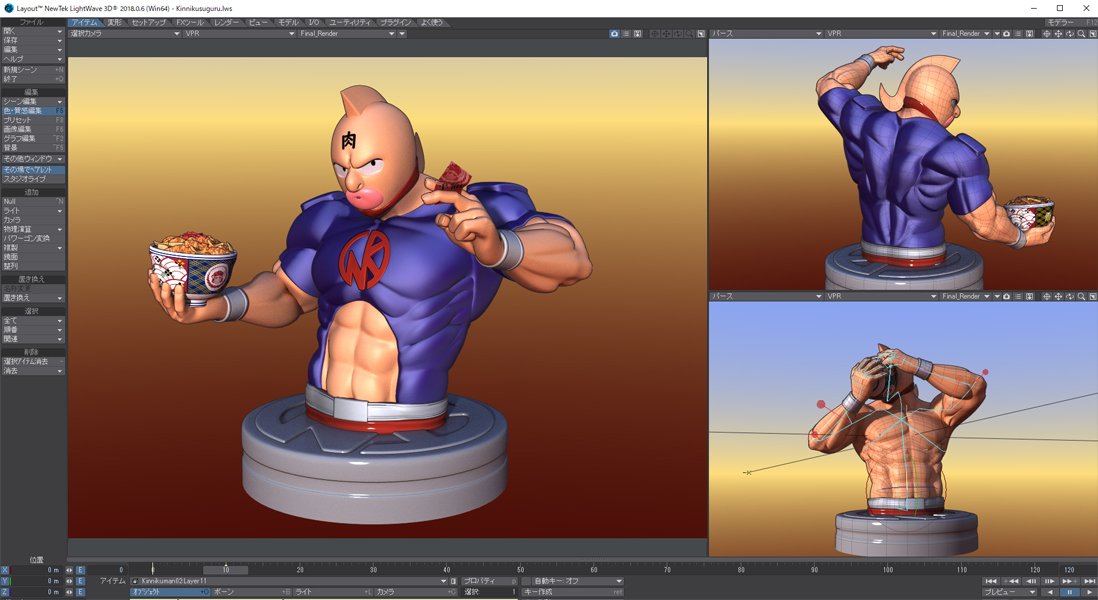Select the pan move icon in the top-right viewport header
This screenshot has height=600, width=1098.
tap(1058, 34)
